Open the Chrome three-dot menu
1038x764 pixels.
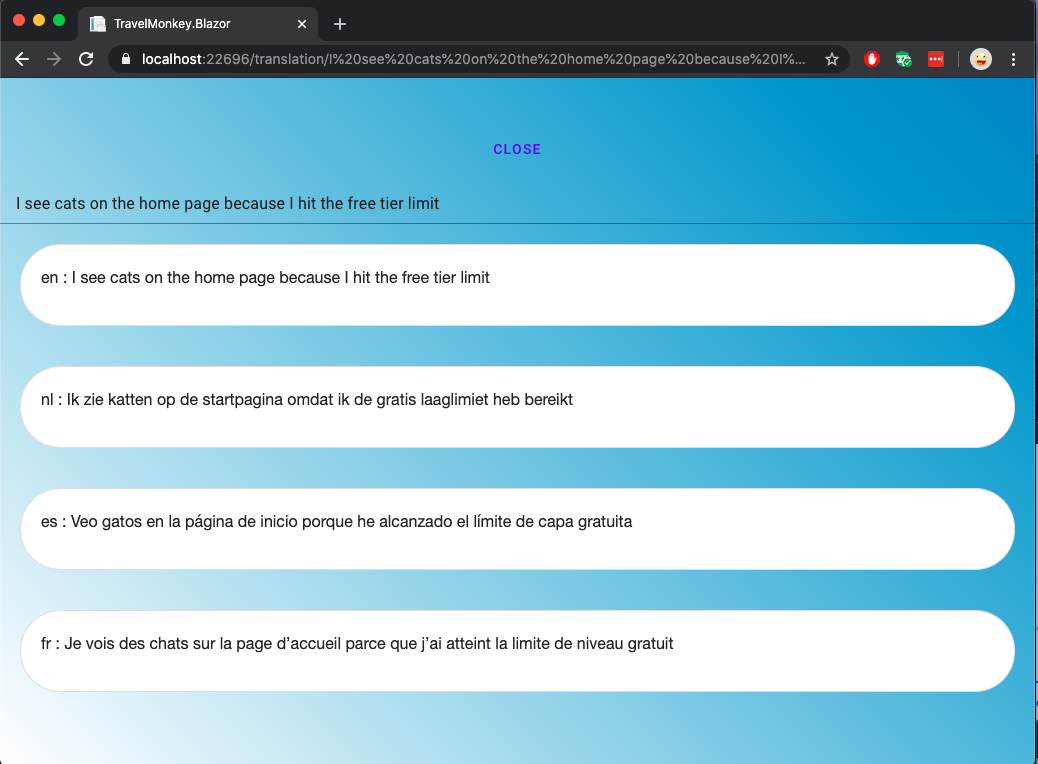click(1013, 60)
